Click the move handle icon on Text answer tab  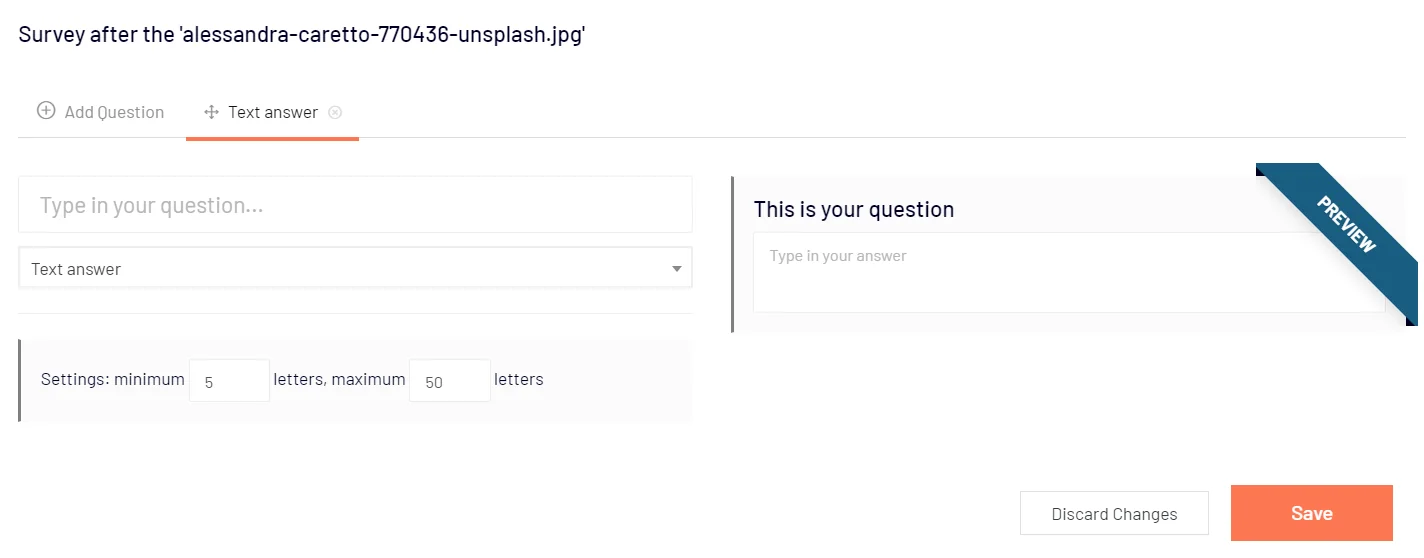pos(211,112)
